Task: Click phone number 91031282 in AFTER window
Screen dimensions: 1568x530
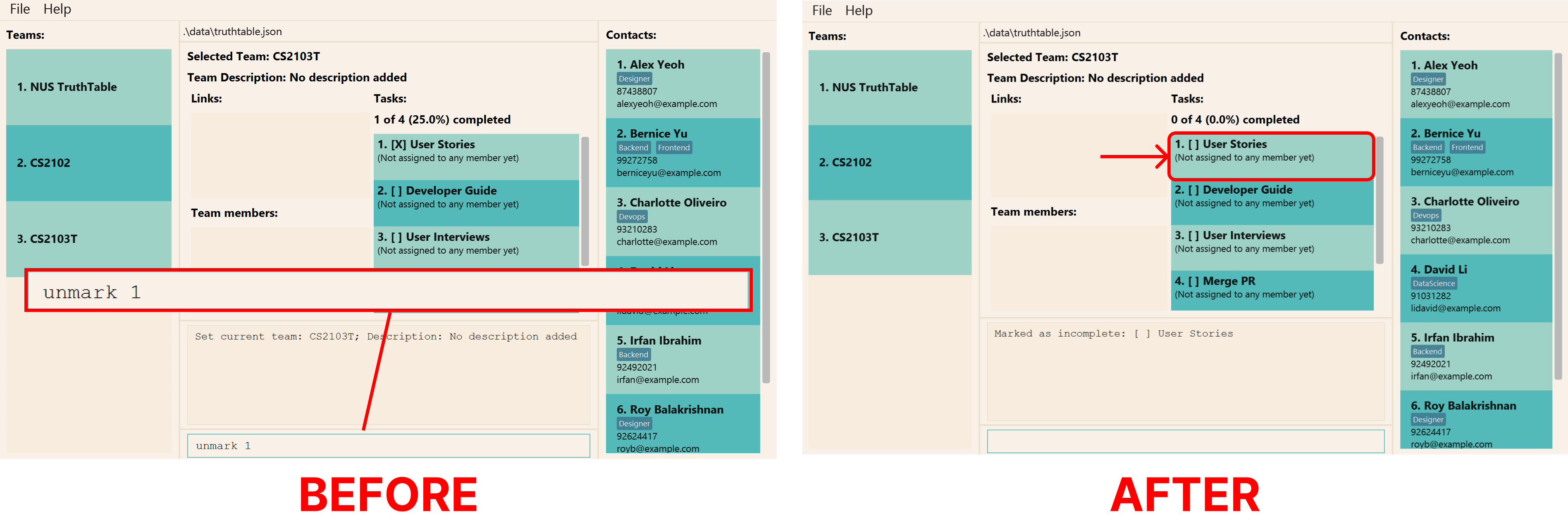Action: (x=1430, y=296)
